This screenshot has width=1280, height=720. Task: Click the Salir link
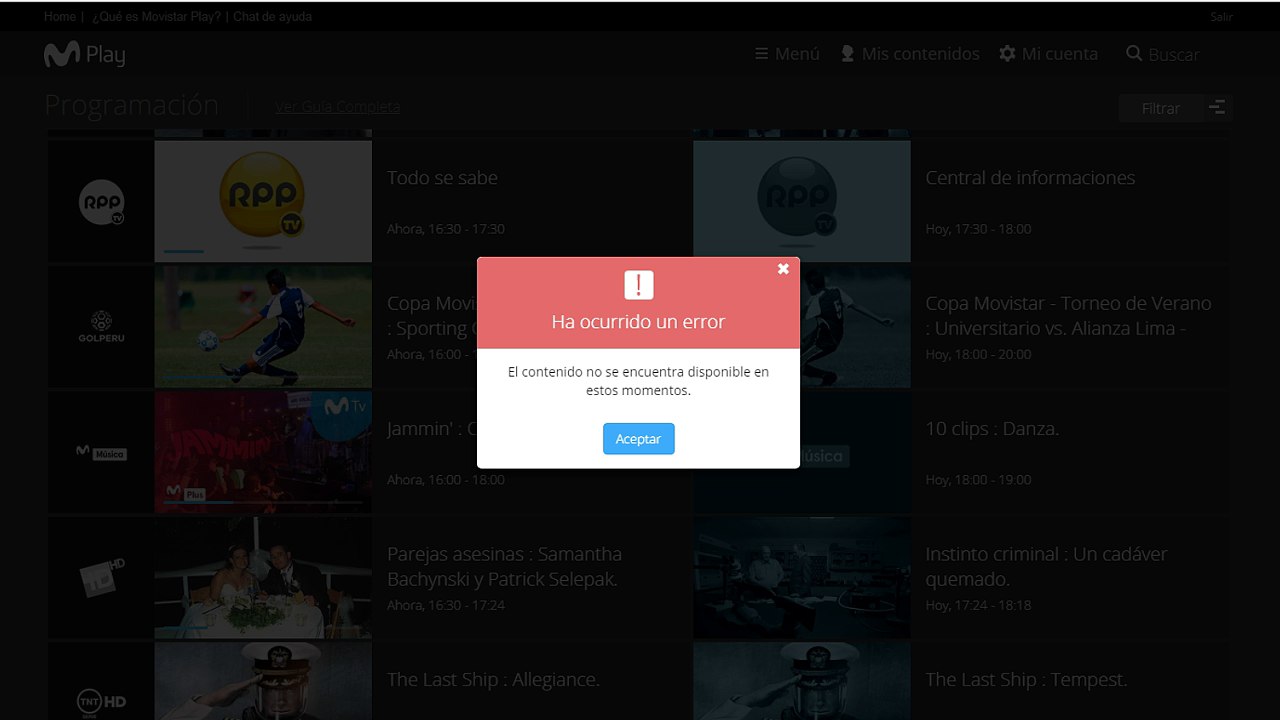[x=1221, y=17]
